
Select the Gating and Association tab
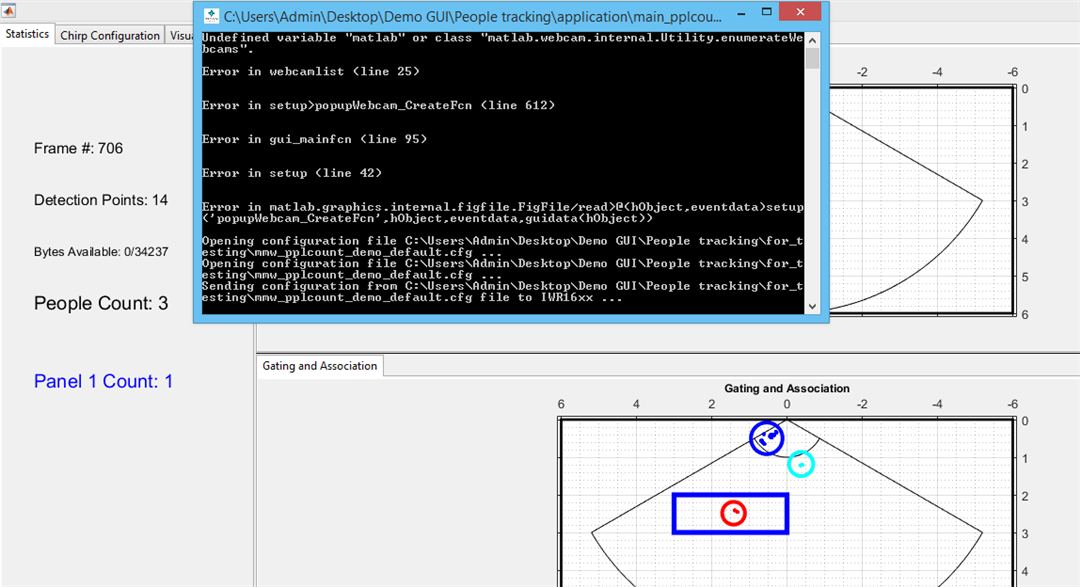tap(320, 366)
